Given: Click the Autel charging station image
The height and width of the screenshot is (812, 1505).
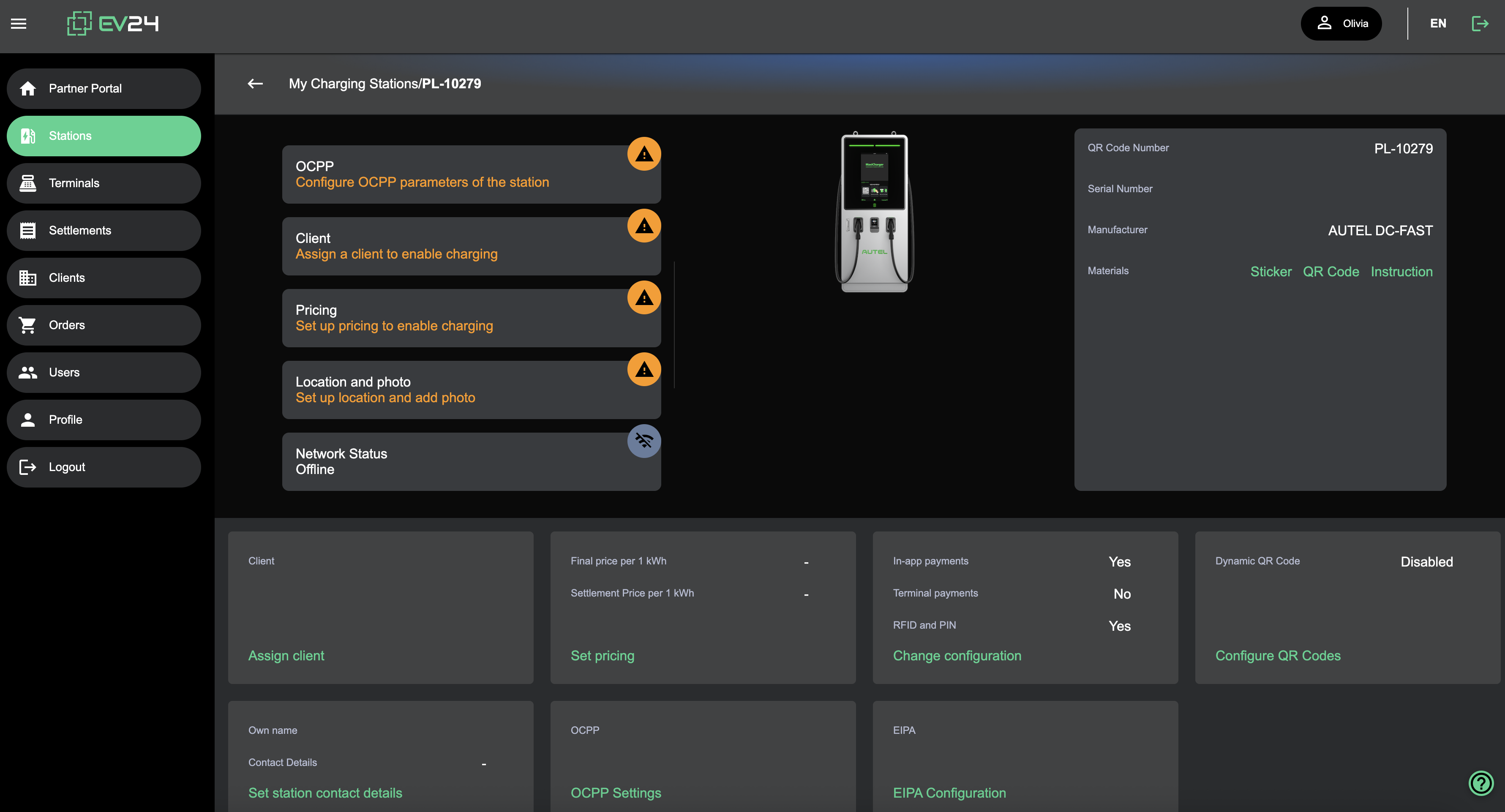Looking at the screenshot, I should pos(874,213).
